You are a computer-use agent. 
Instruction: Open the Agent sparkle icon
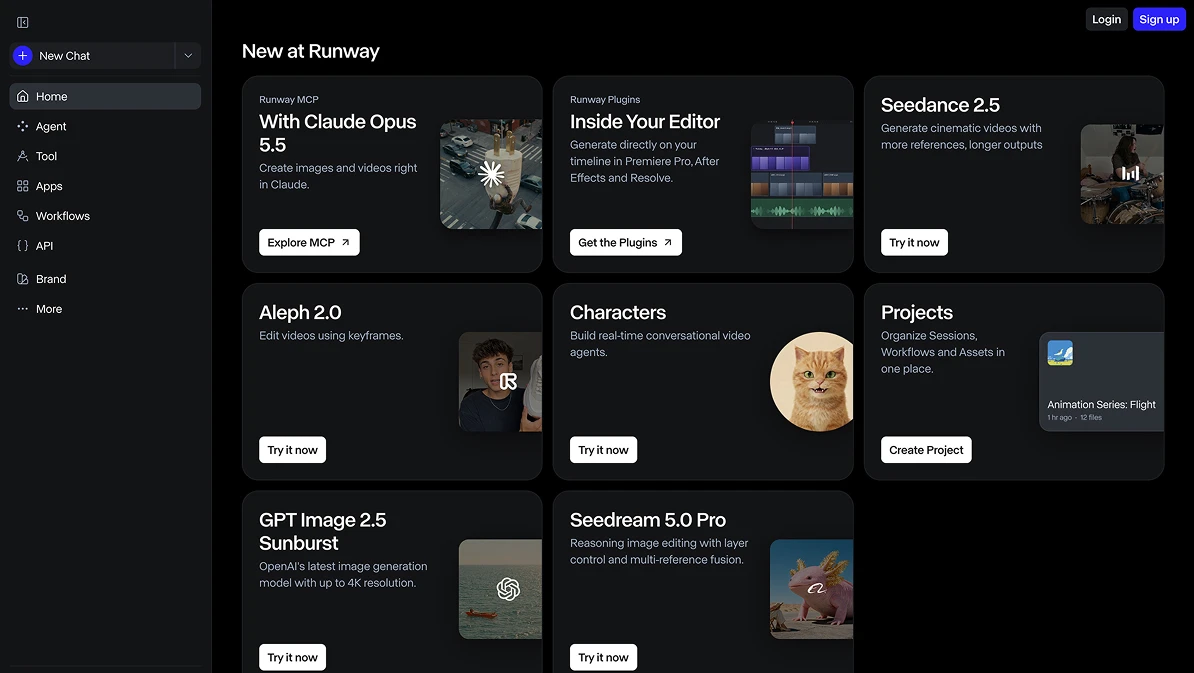click(23, 126)
